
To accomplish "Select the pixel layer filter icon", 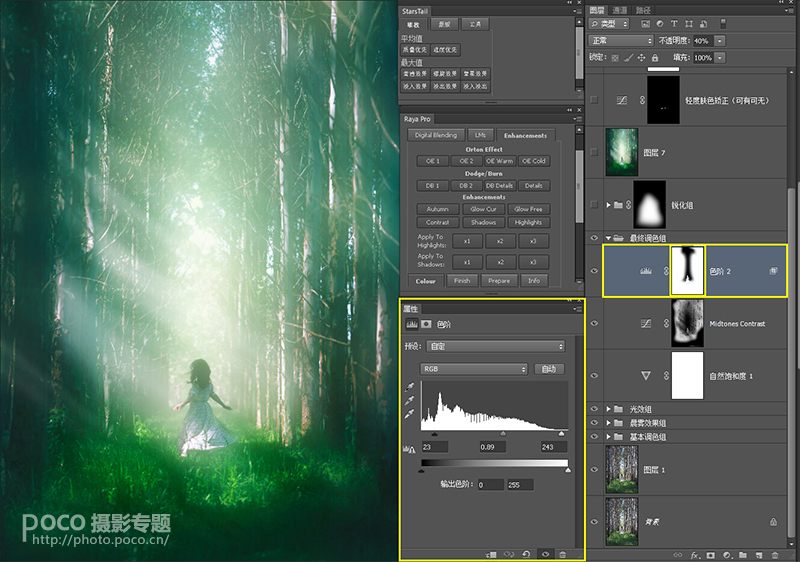I will pyautogui.click(x=645, y=24).
